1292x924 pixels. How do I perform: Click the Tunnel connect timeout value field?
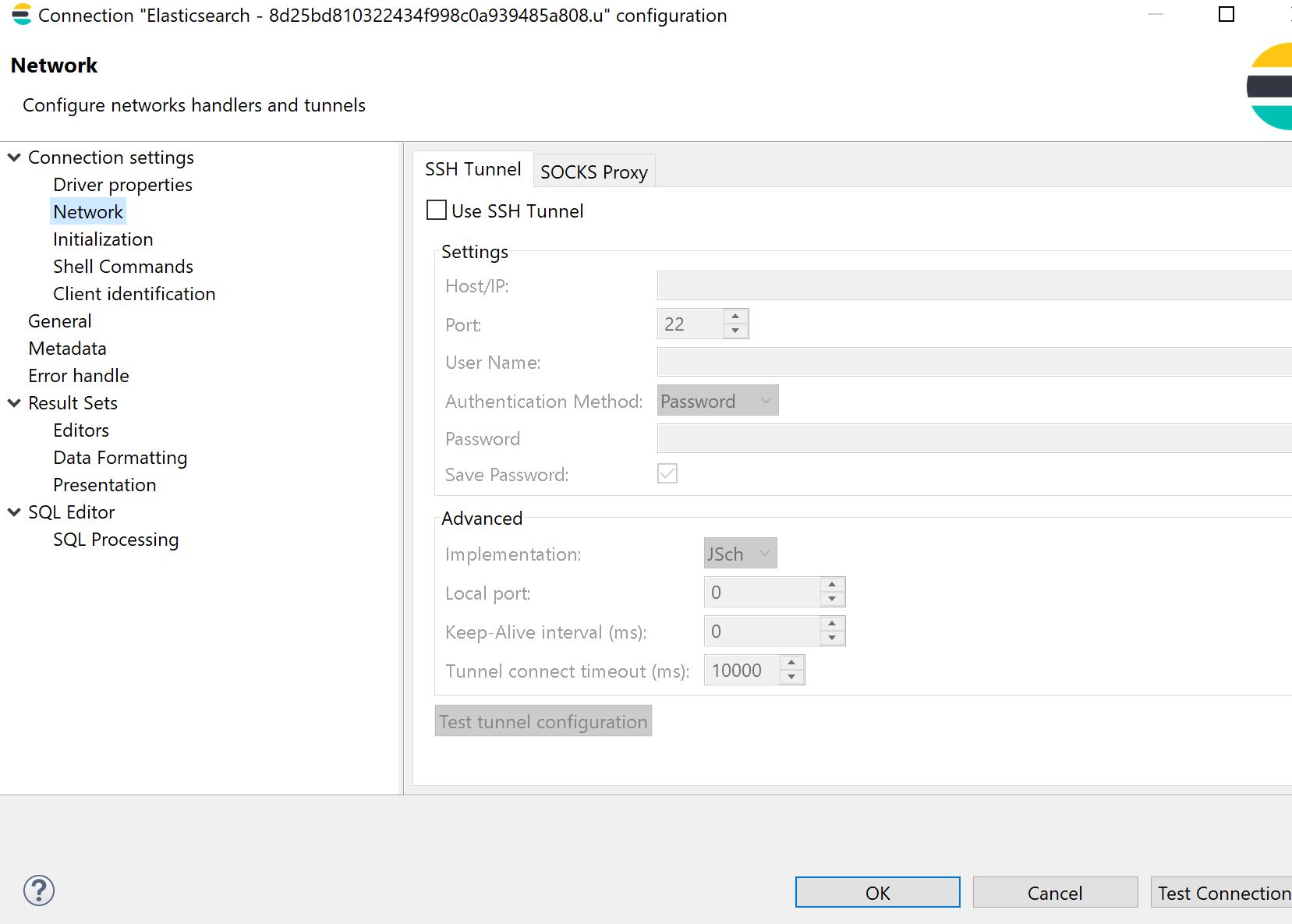[x=743, y=670]
